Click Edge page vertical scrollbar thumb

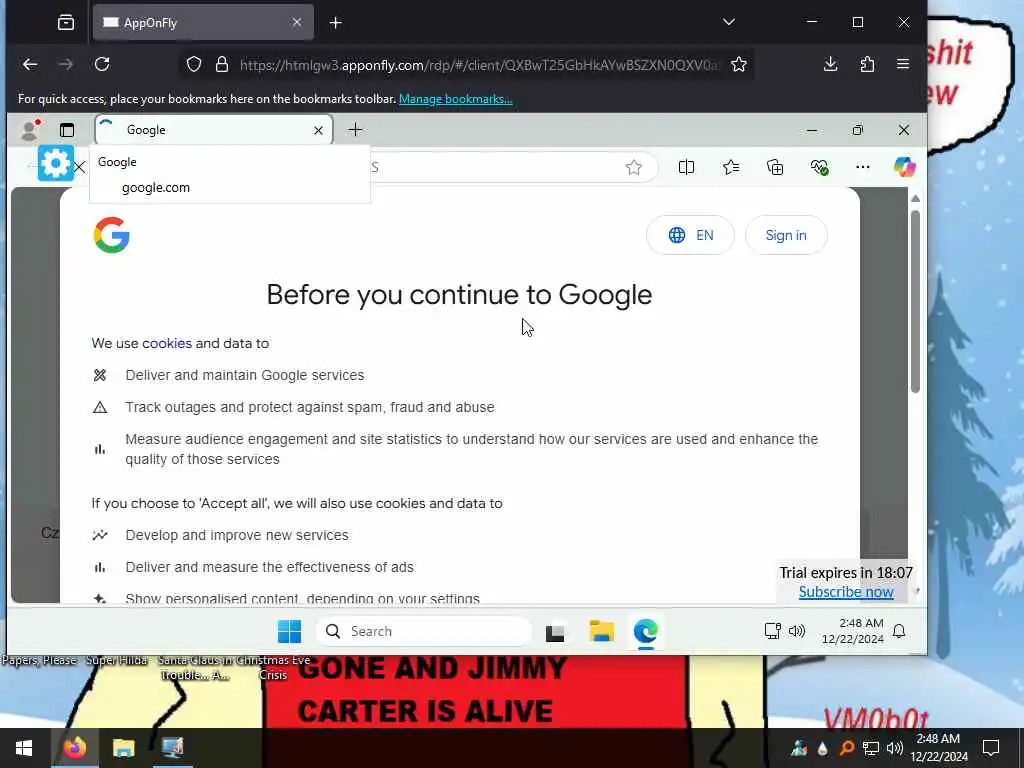[916, 302]
